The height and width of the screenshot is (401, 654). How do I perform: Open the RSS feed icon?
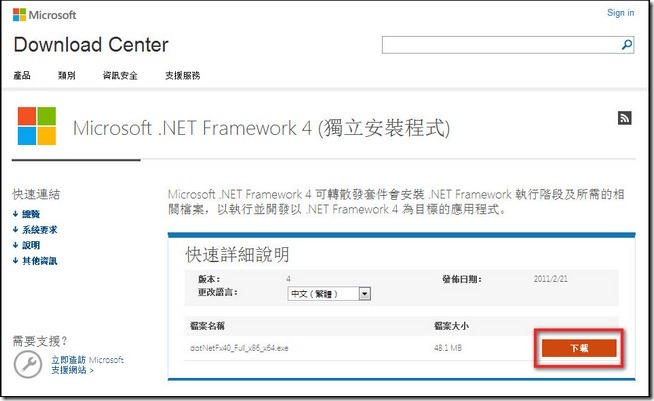pyautogui.click(x=624, y=118)
